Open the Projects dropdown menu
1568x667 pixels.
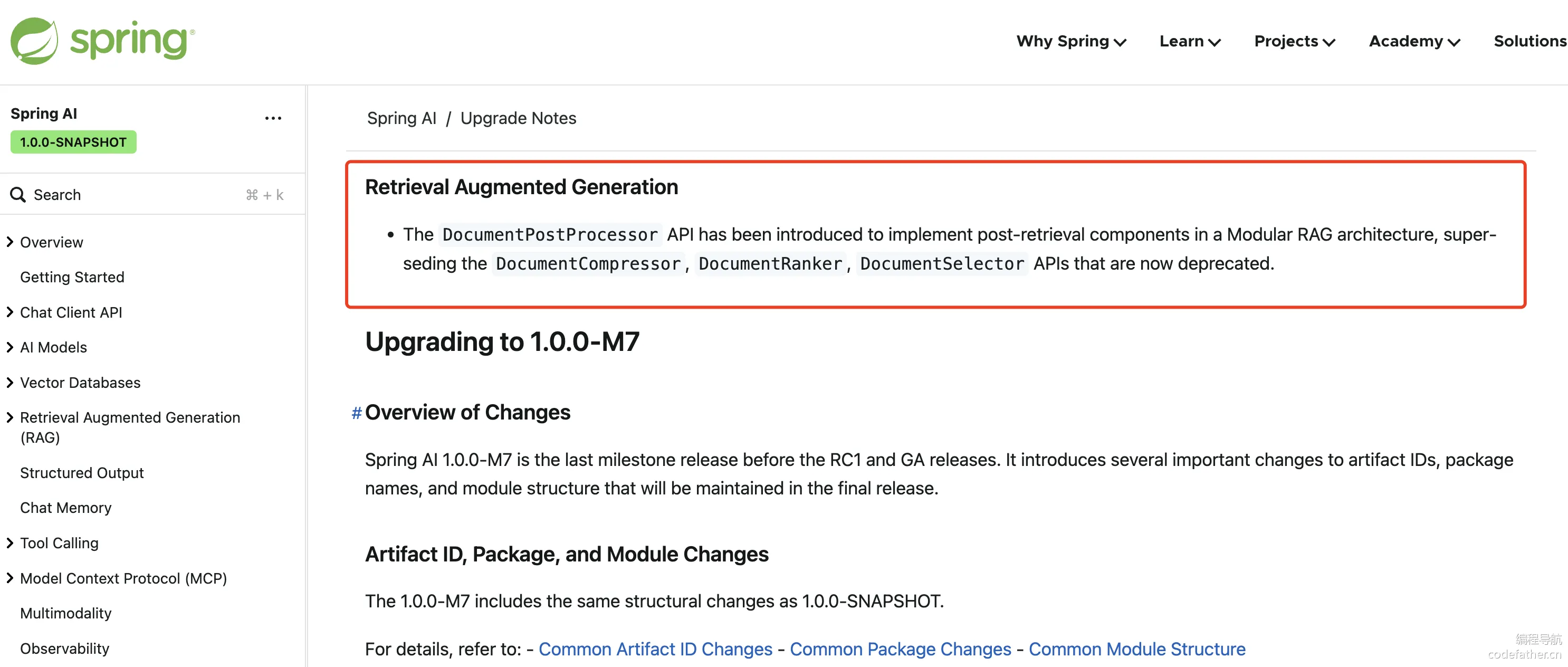pyautogui.click(x=1295, y=41)
